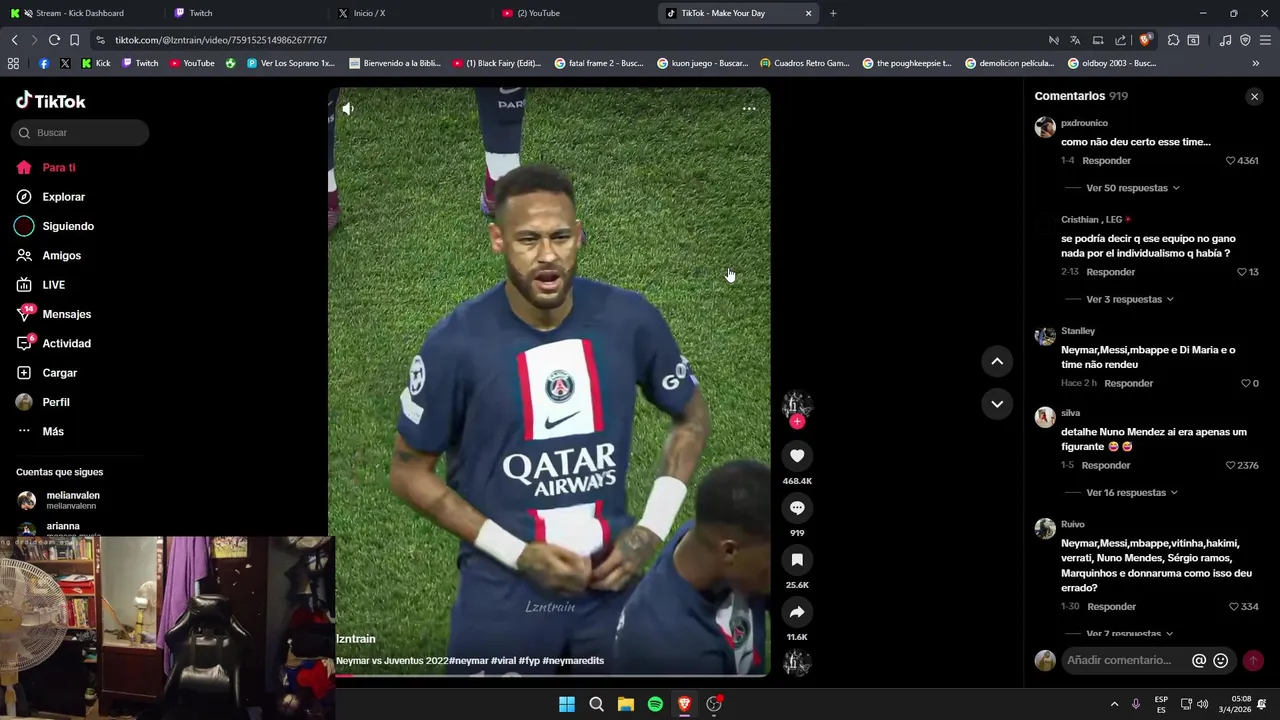Reload the page

point(54,40)
